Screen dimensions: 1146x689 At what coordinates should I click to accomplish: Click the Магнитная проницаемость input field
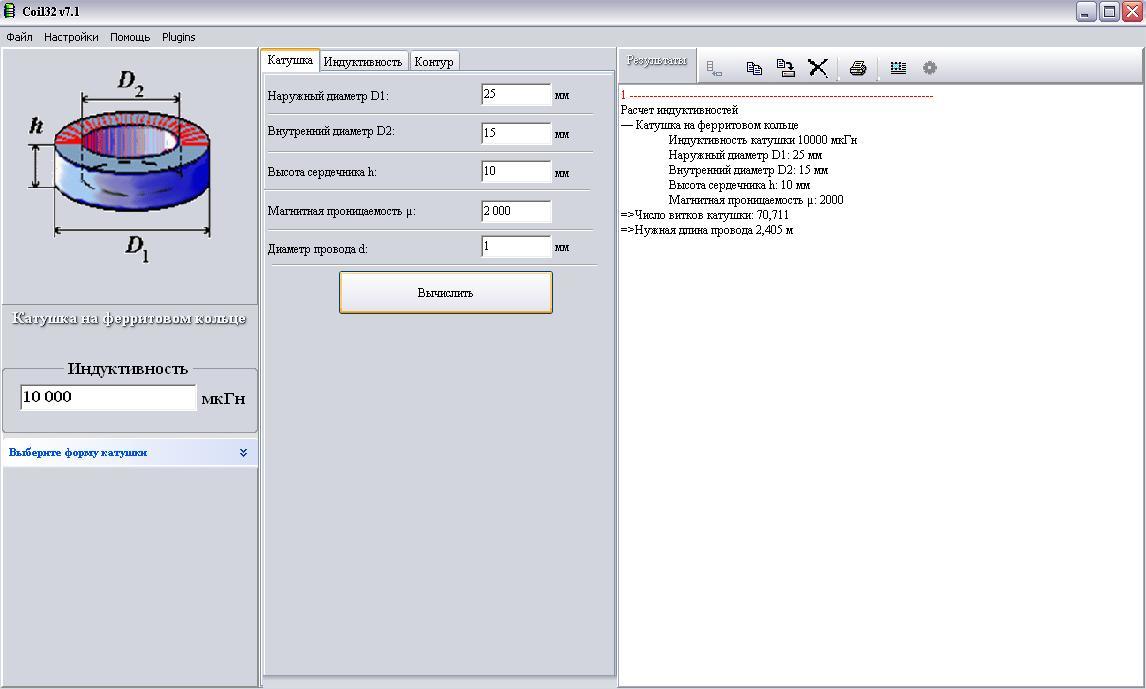(x=516, y=211)
